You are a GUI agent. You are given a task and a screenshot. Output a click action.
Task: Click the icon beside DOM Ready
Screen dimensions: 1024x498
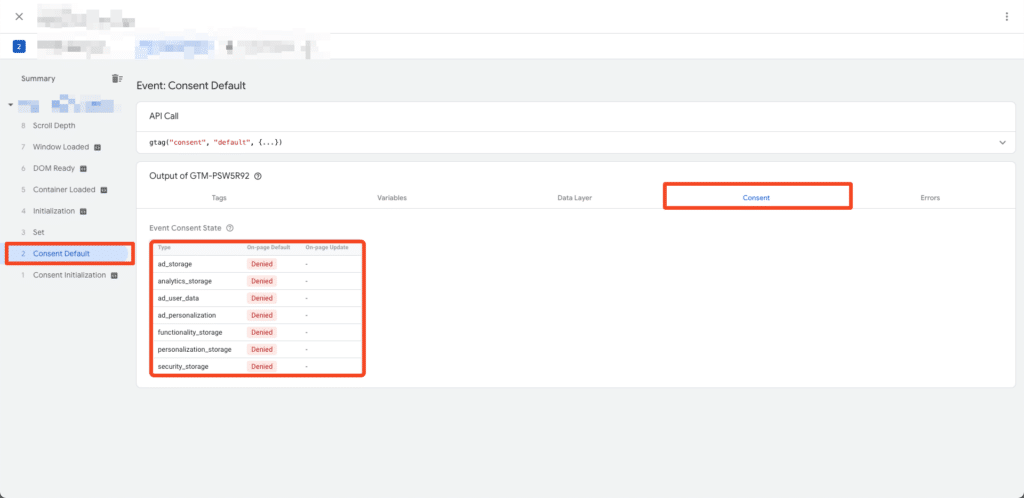pyautogui.click(x=83, y=168)
